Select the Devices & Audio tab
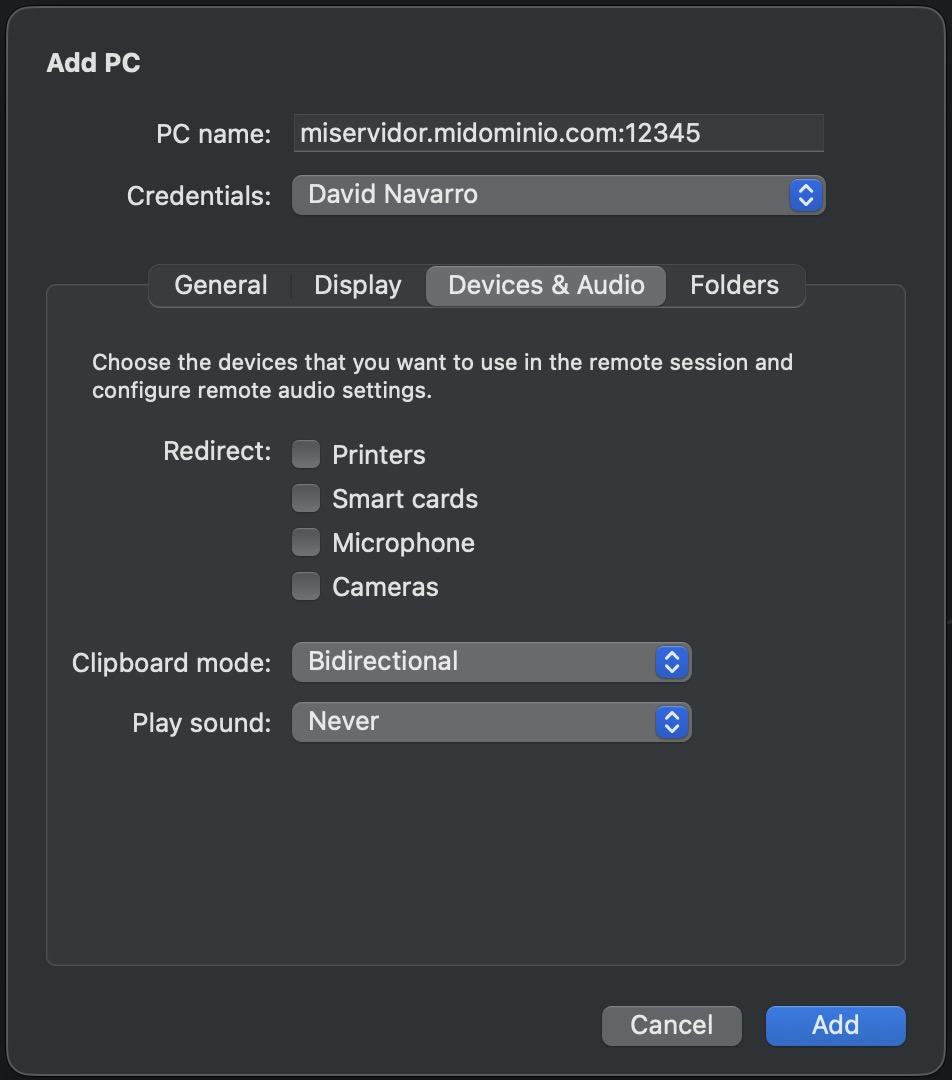The width and height of the screenshot is (952, 1080). pos(546,285)
